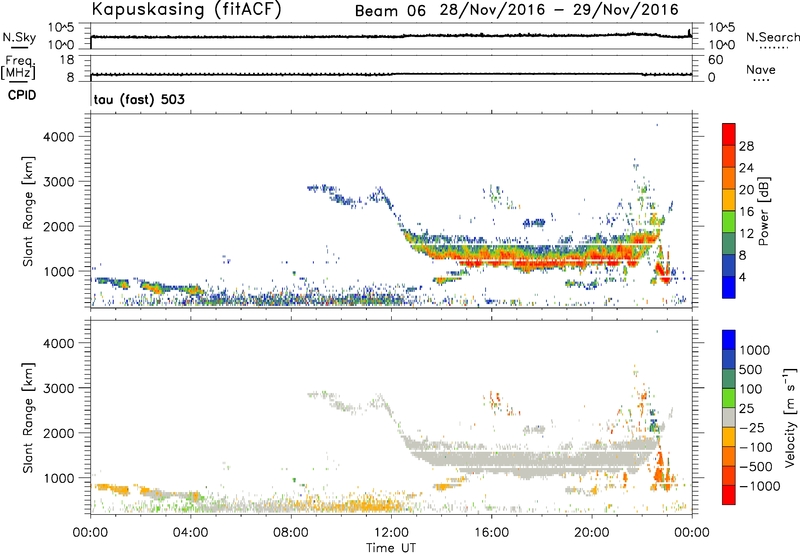Select the Freq. [MHz] axis label
This screenshot has height=554, width=800.
pos(18,67)
